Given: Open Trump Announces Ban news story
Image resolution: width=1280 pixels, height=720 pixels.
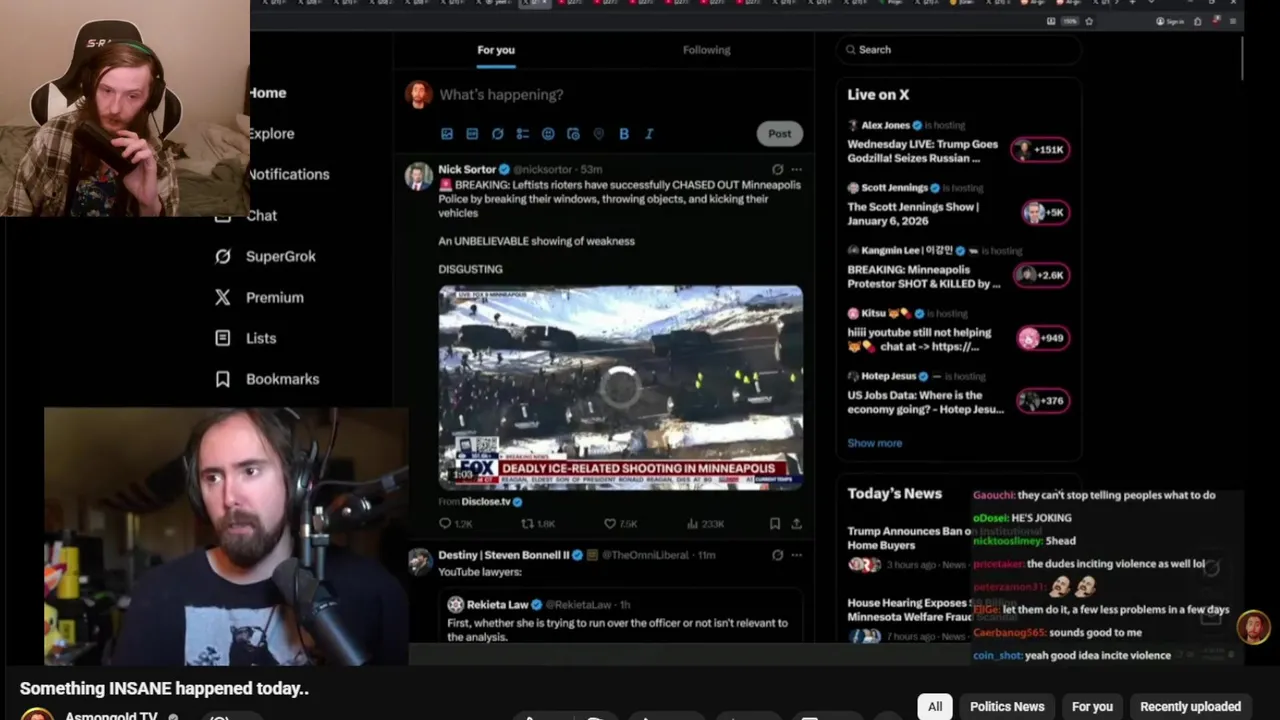Looking at the screenshot, I should (909, 538).
